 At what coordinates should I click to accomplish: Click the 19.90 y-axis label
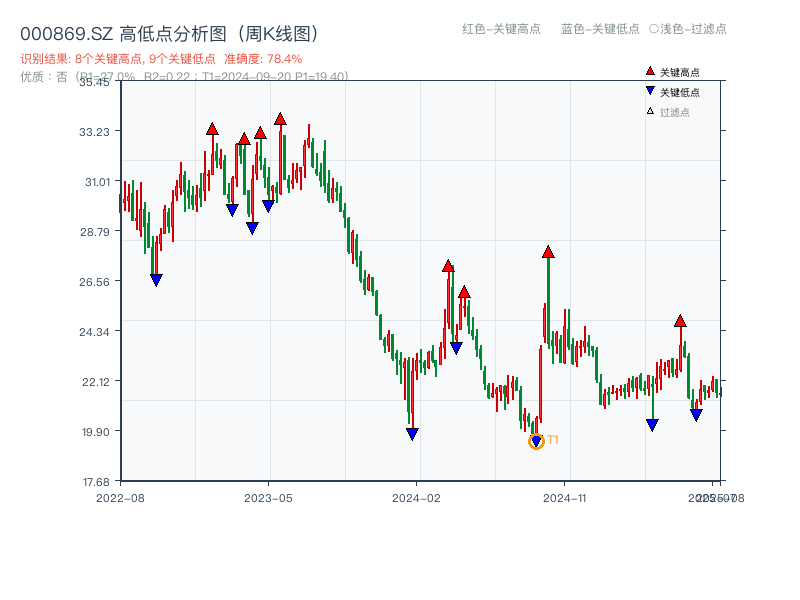[x=96, y=432]
